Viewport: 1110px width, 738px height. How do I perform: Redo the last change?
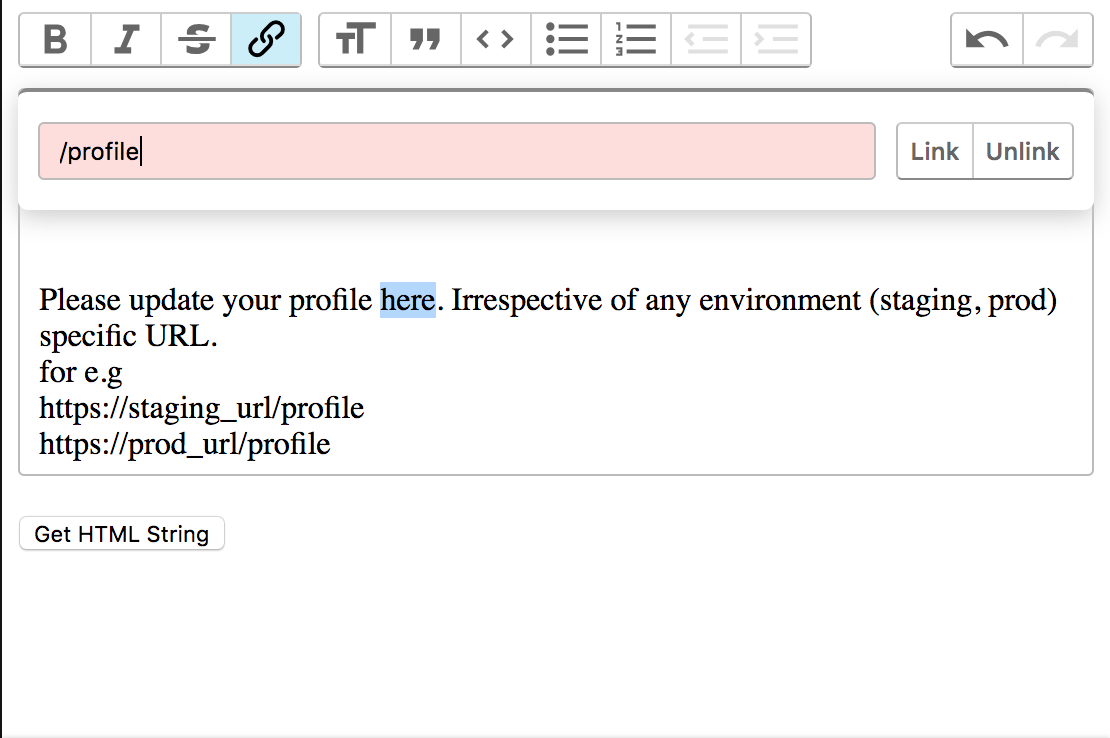[x=1058, y=40]
